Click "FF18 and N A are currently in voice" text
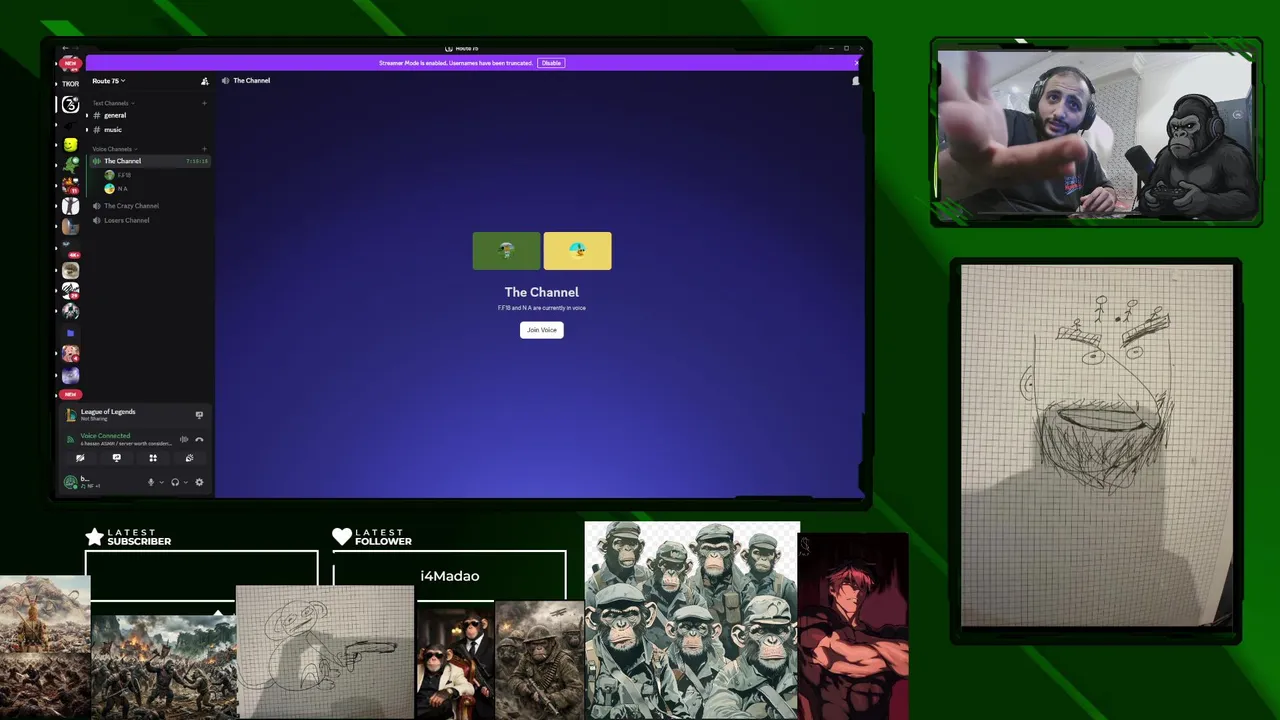The height and width of the screenshot is (720, 1280). (542, 308)
